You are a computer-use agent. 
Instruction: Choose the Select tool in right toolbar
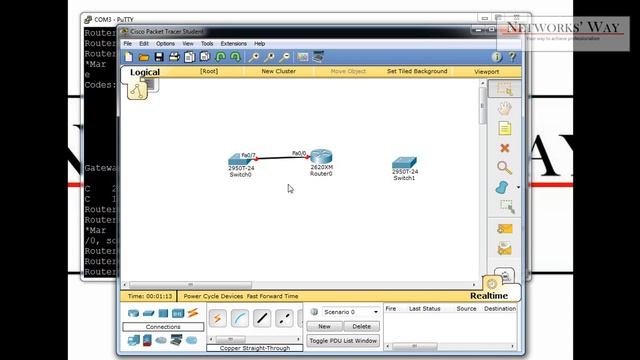tap(504, 89)
